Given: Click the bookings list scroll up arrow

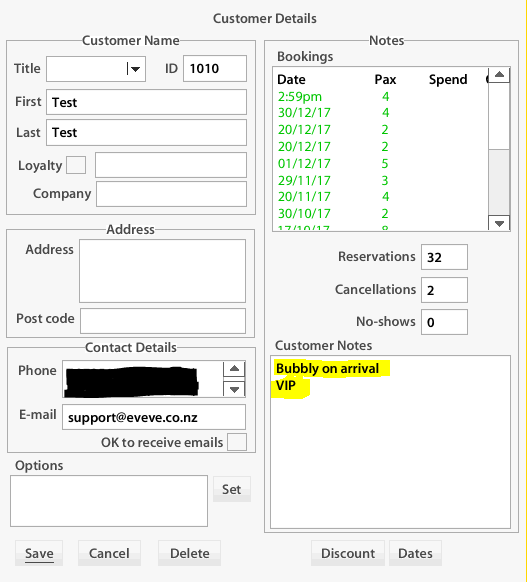Looking at the screenshot, I should click(499, 75).
